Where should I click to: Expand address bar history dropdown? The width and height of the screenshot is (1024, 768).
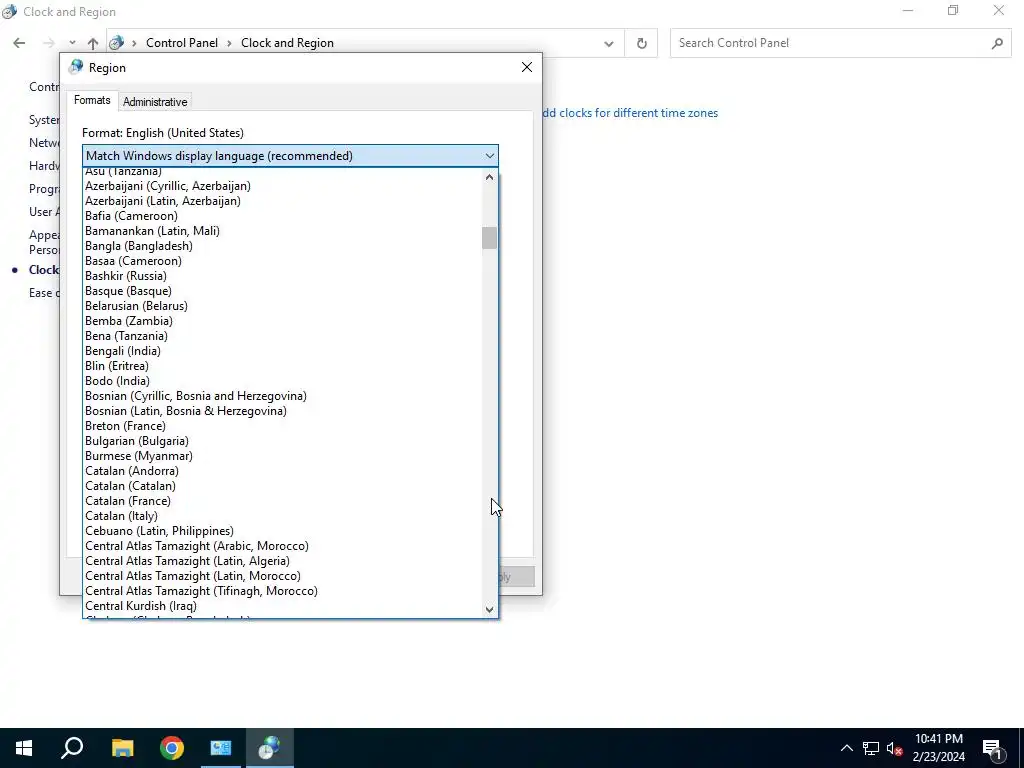(609, 44)
